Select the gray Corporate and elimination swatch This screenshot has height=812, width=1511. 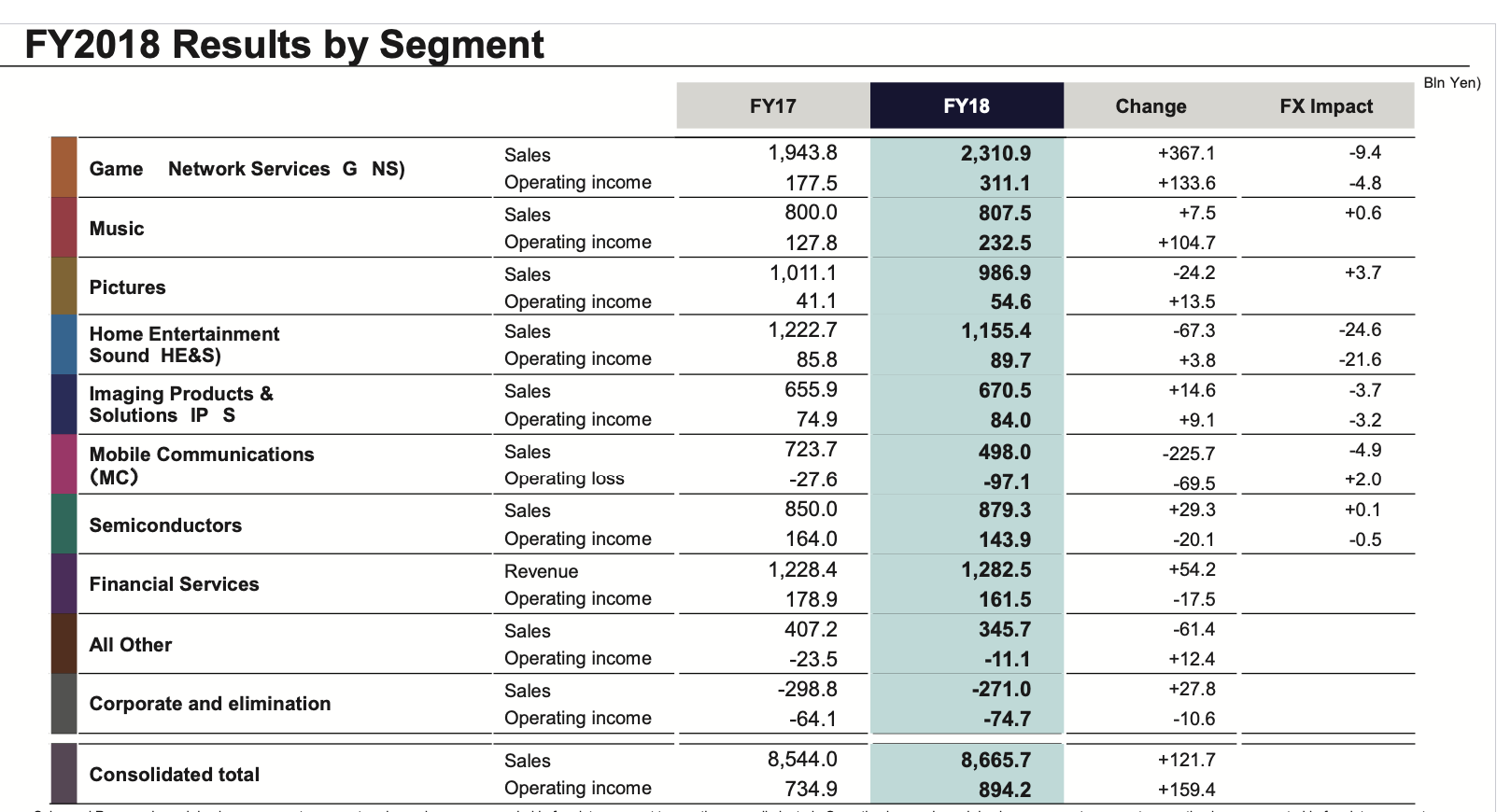point(64,703)
